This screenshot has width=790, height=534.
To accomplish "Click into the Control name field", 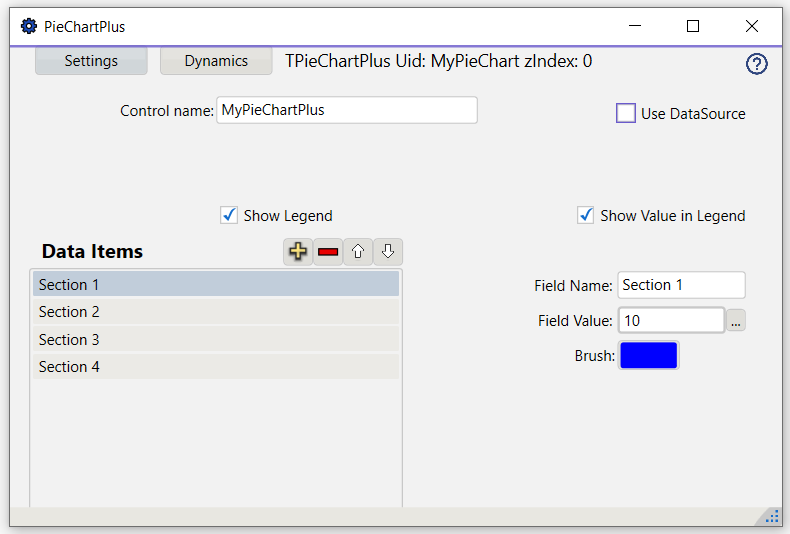I will [x=347, y=110].
